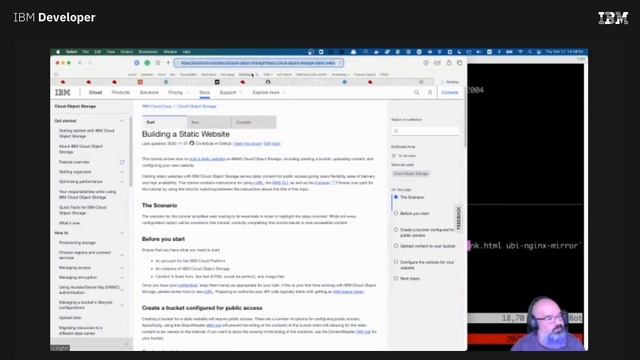Viewport: 640px width, 360px height.
Task: Open Provisioning storage in sidebar
Action: [x=77, y=243]
